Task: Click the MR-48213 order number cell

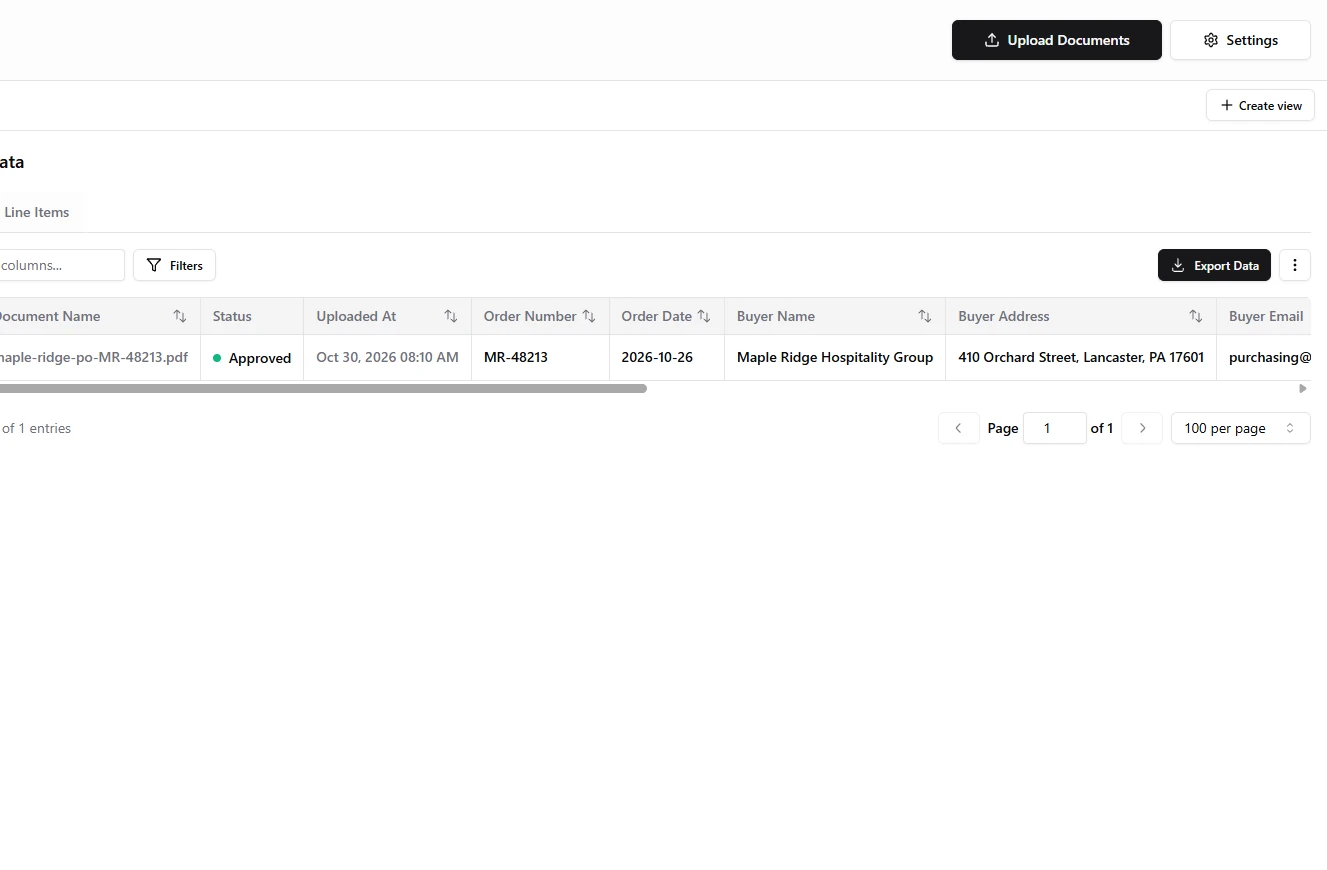Action: coord(540,357)
